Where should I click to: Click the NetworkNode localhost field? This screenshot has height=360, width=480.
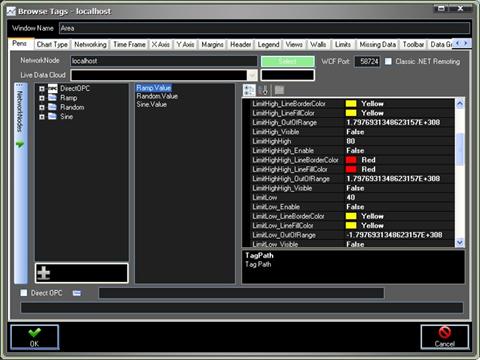click(164, 61)
